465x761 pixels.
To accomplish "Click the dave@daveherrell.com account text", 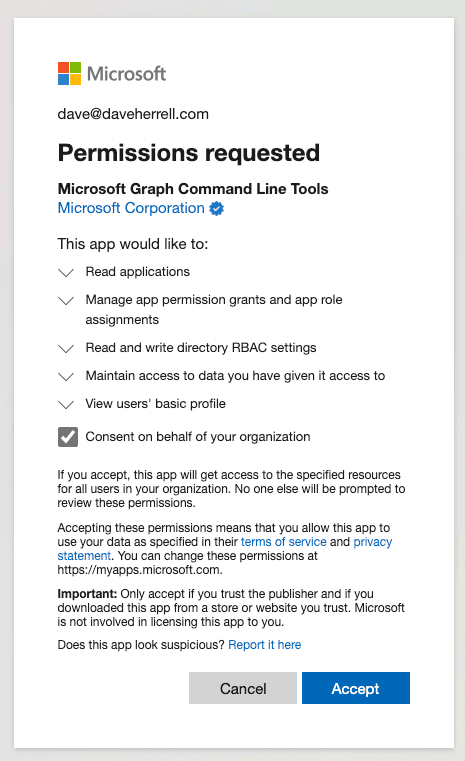I will point(133,114).
